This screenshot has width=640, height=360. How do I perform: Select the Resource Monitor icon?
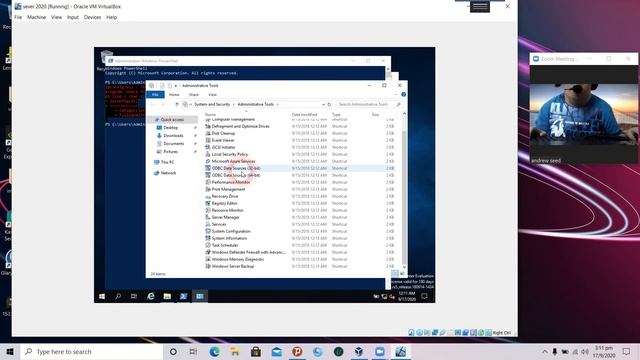208,210
